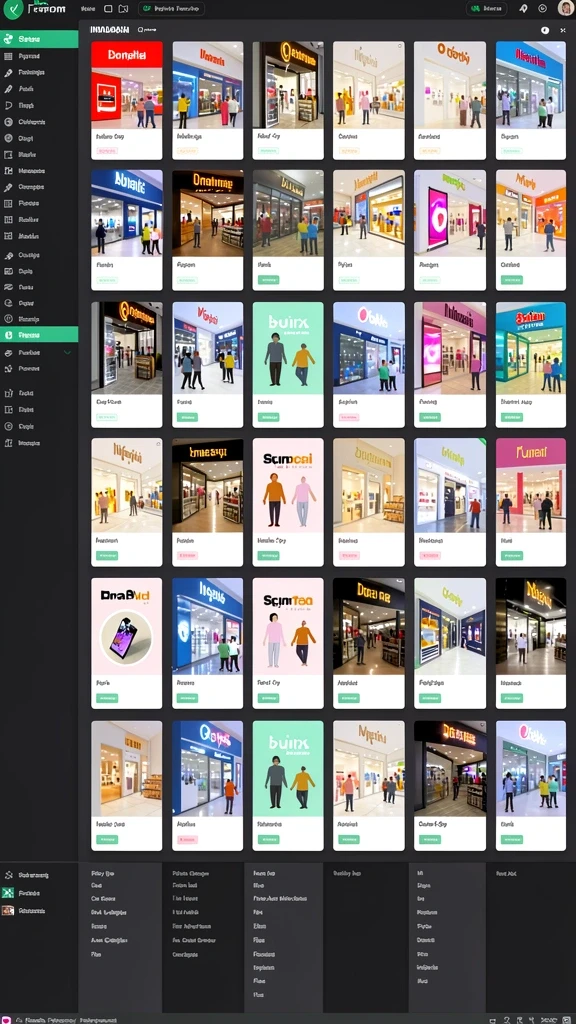The height and width of the screenshot is (1024, 576).
Task: Click the square panel icon in the top bar
Action: (x=108, y=9)
